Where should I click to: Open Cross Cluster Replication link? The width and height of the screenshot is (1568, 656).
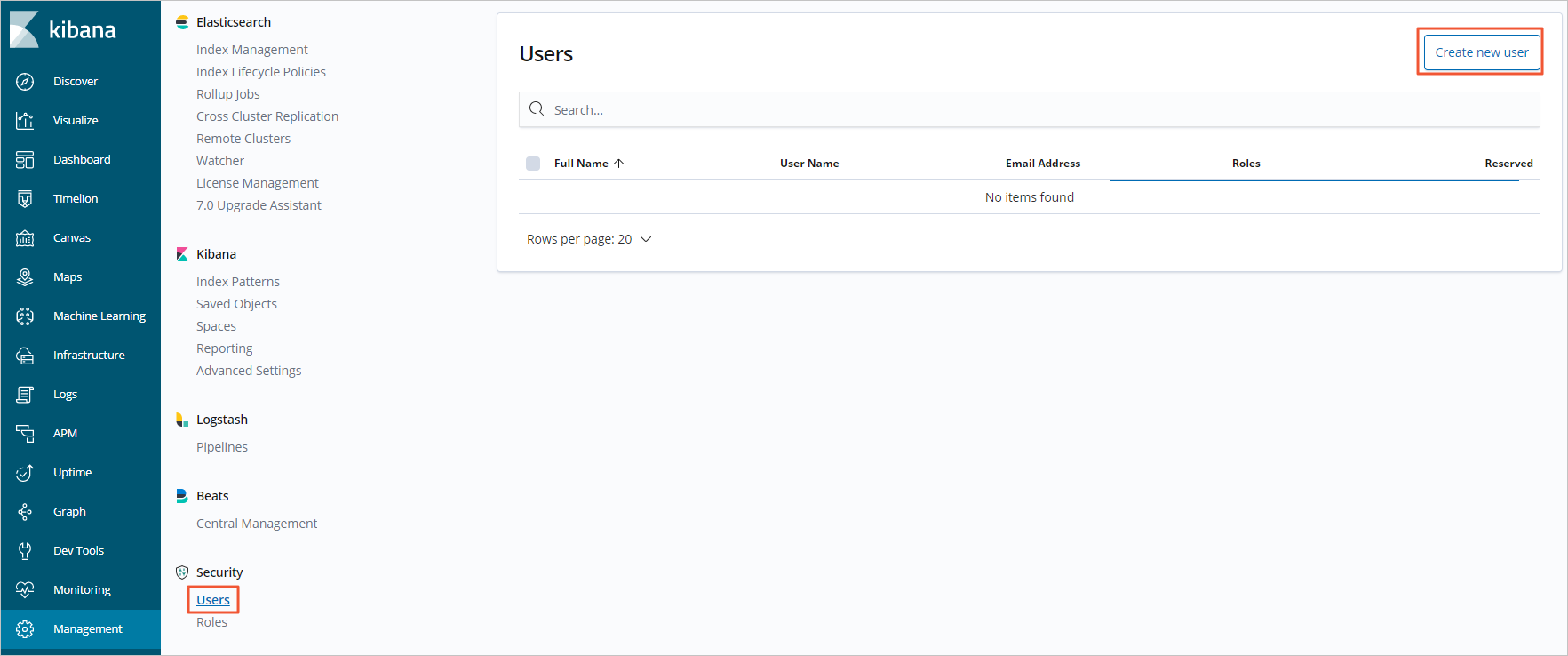click(x=267, y=116)
